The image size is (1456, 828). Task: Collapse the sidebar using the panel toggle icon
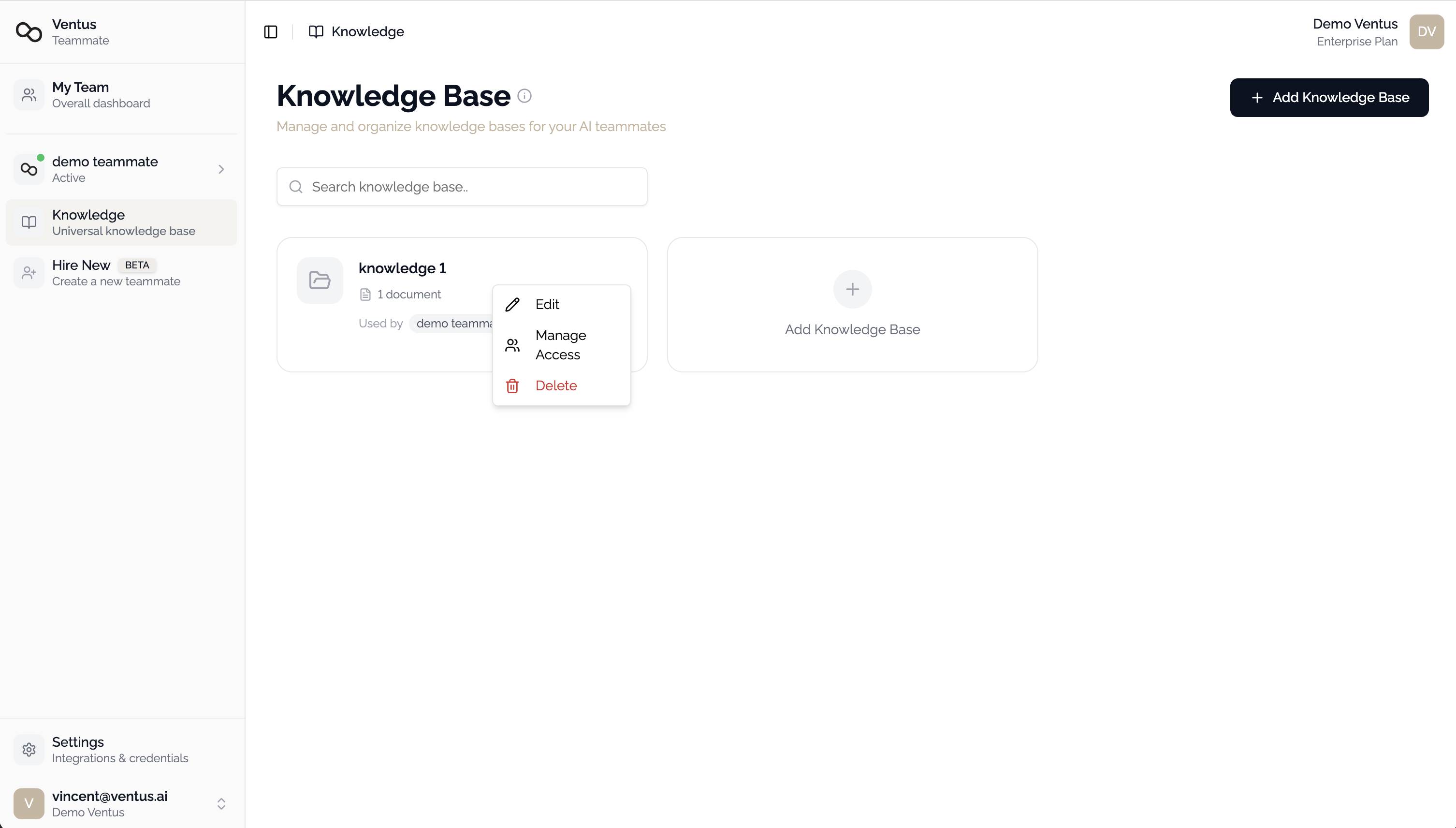271,32
